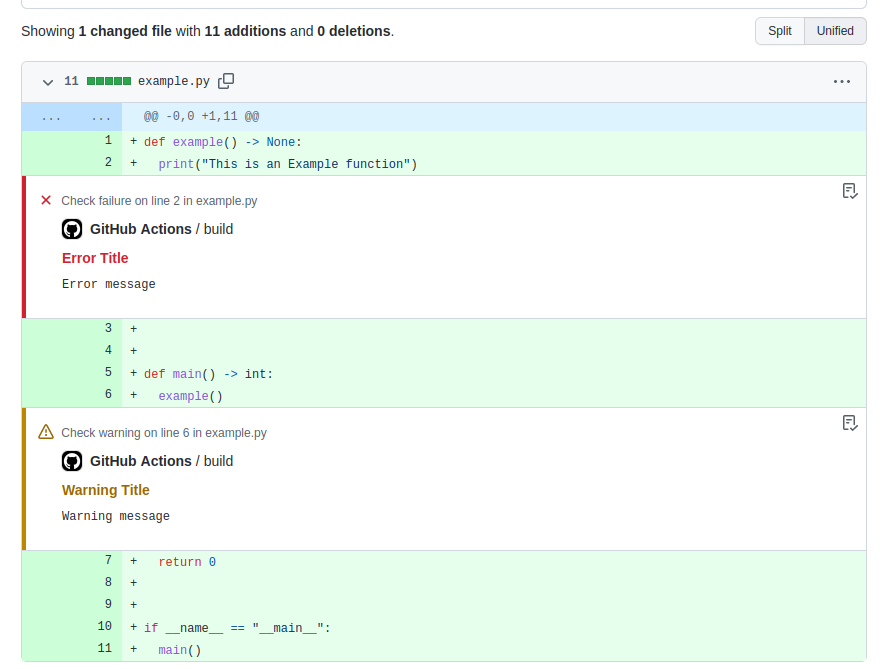Select the Unified diff view
888x669 pixels.
[834, 31]
